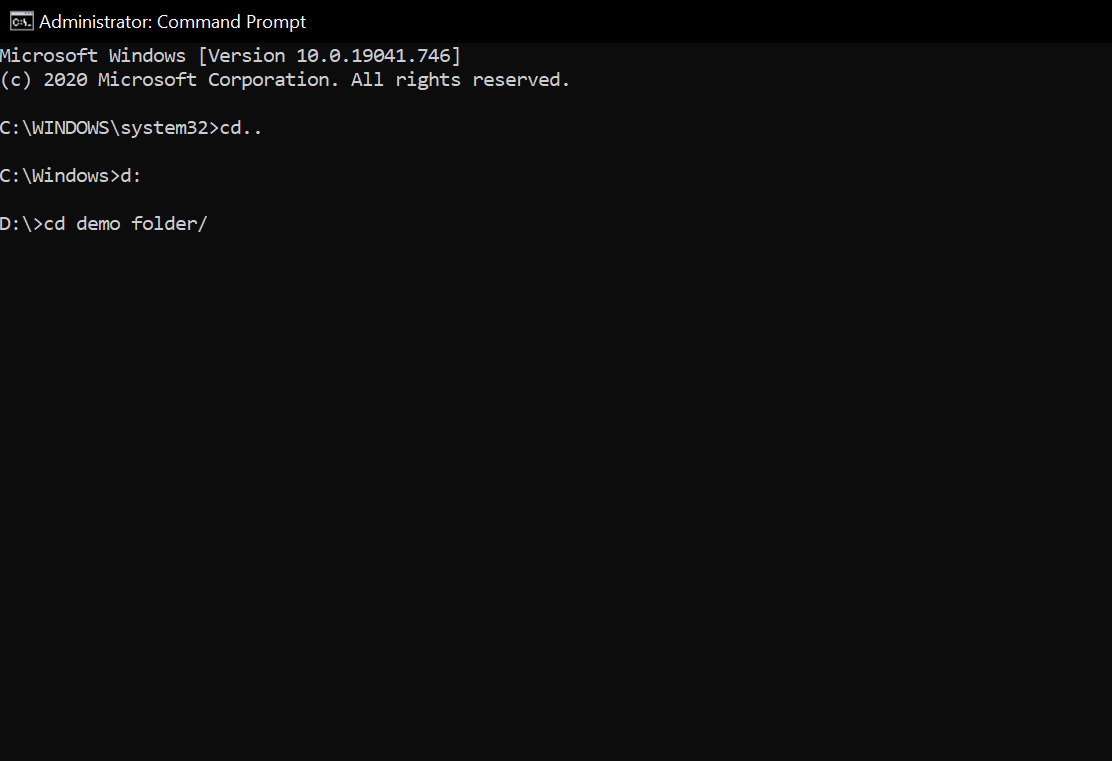Click the "Microsoft Windows" text on the first line
Screen dimensions: 1112x761
click(93, 56)
